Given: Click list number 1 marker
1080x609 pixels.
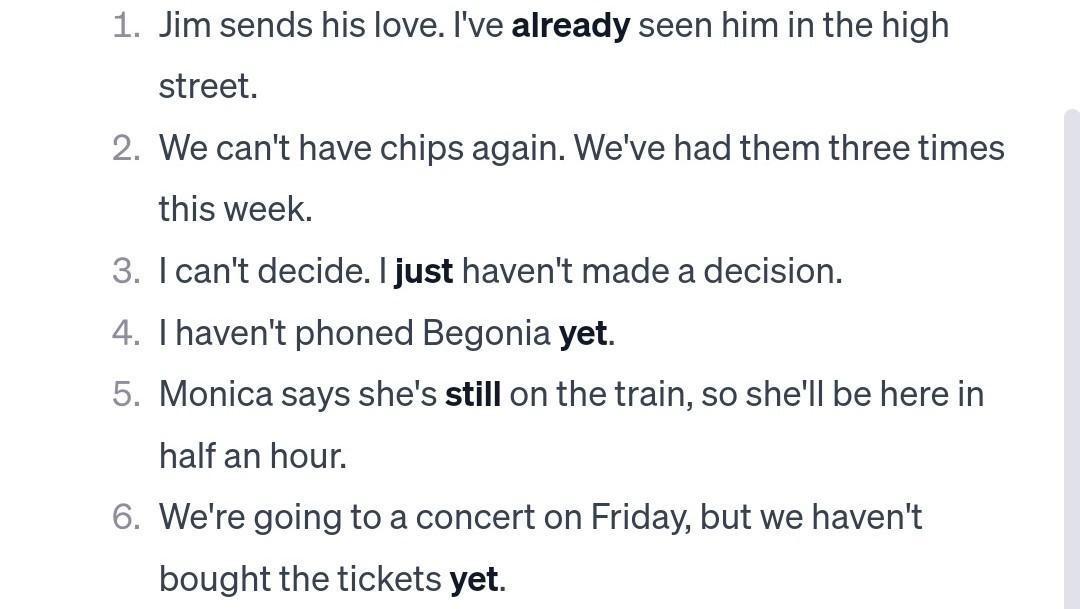Looking at the screenshot, I should (x=126, y=26).
